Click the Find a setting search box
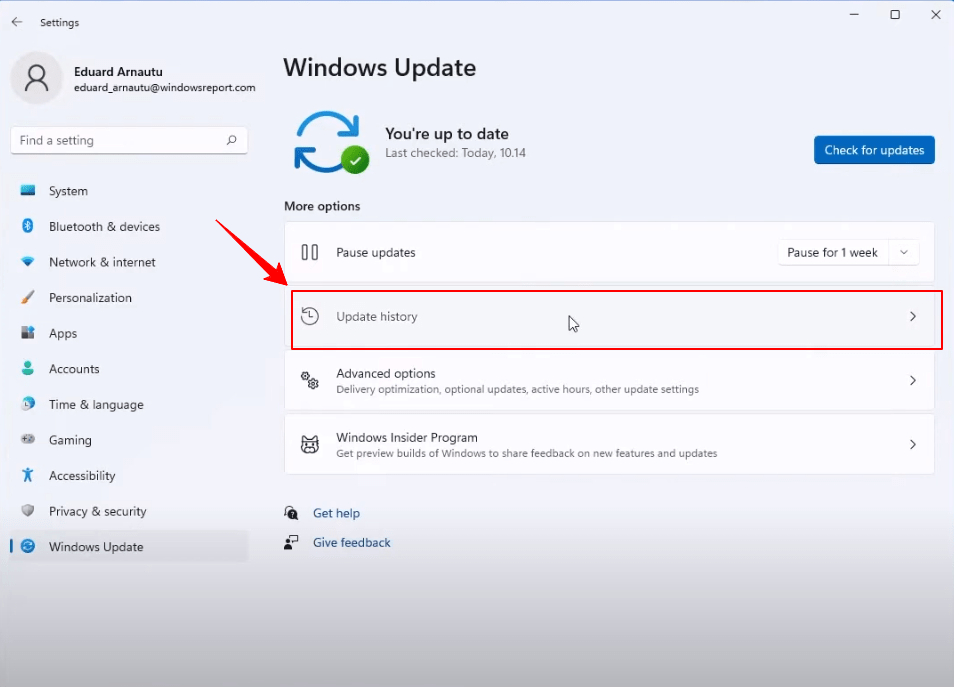This screenshot has height=687, width=954. click(x=129, y=140)
